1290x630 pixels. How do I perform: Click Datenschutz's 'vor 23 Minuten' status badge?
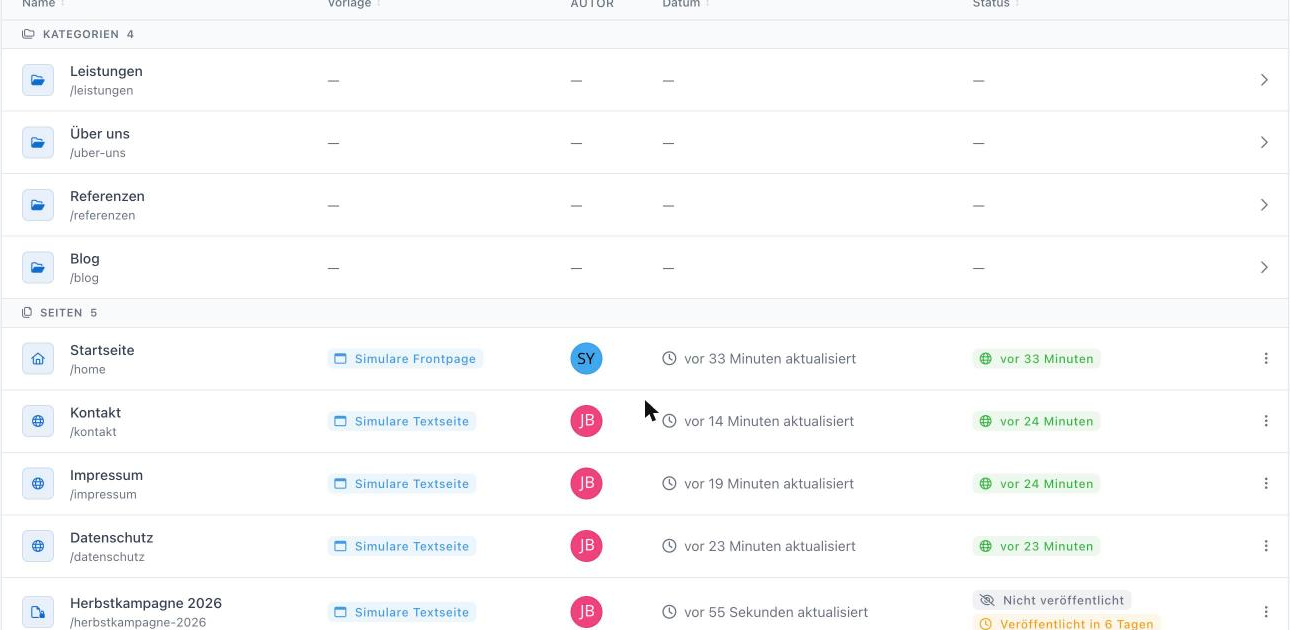(1036, 546)
